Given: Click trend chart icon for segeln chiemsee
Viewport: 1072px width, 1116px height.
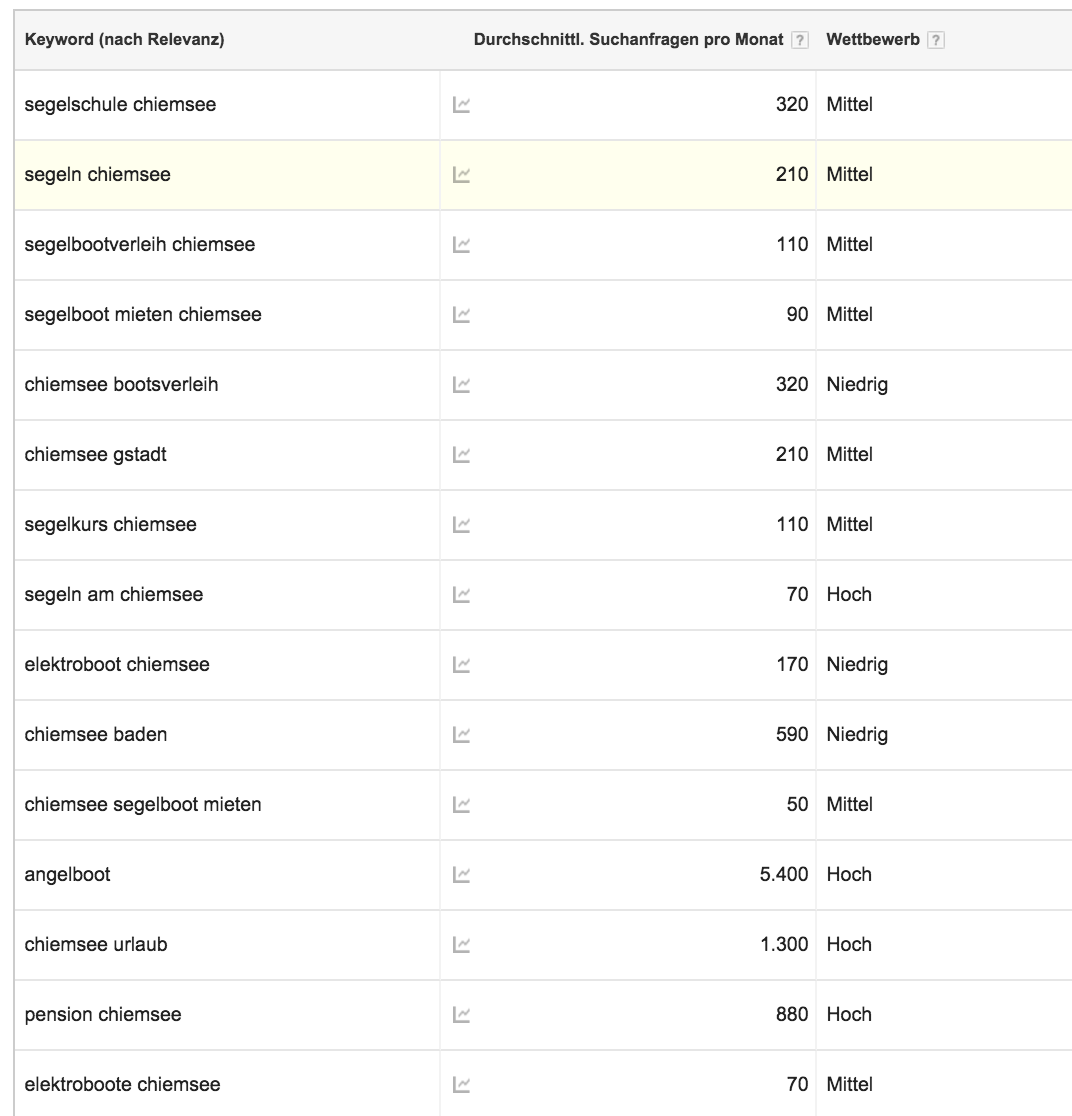Looking at the screenshot, I should pos(461,175).
